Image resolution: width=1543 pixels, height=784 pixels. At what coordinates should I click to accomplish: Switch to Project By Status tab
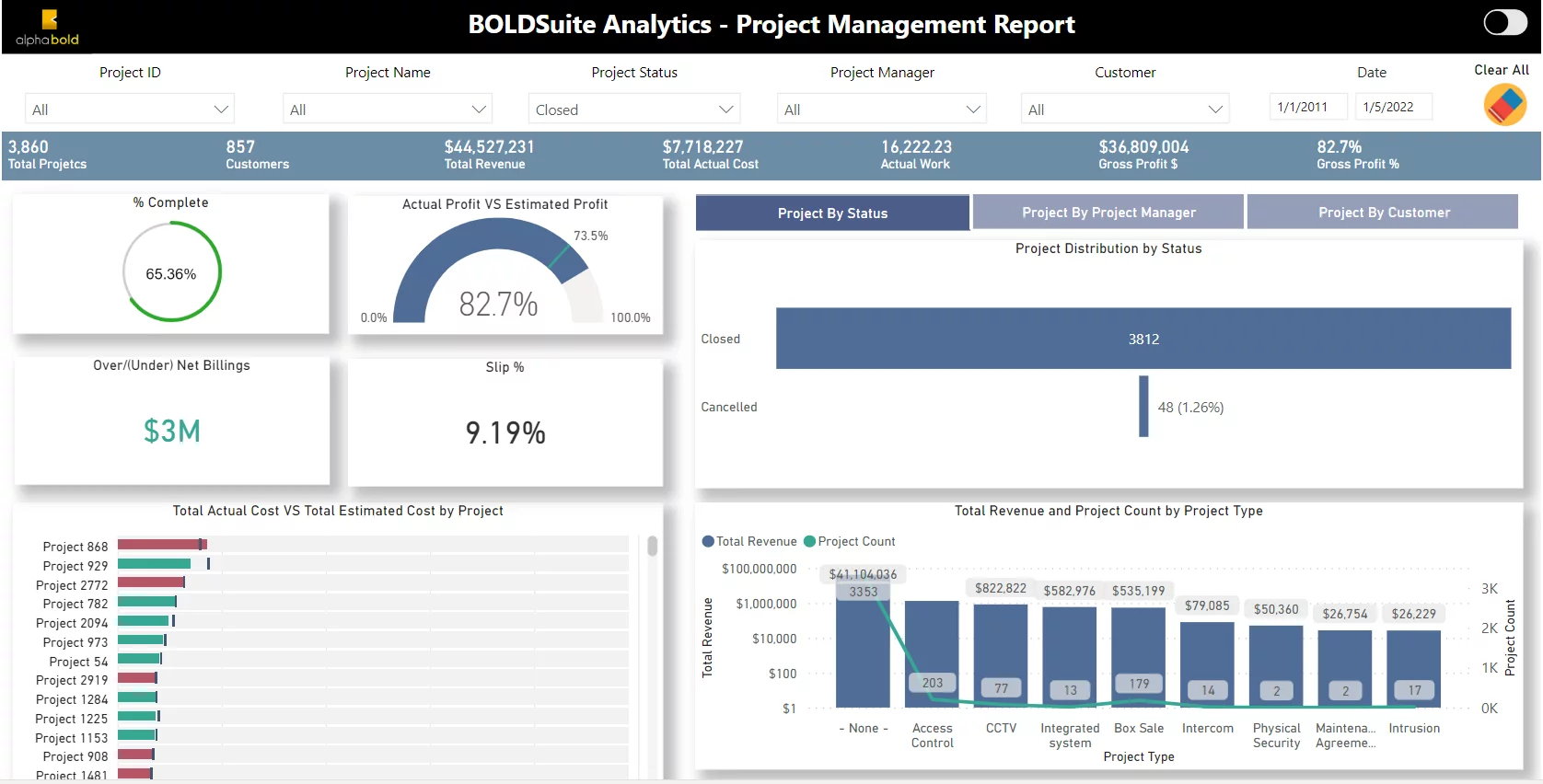pyautogui.click(x=832, y=213)
